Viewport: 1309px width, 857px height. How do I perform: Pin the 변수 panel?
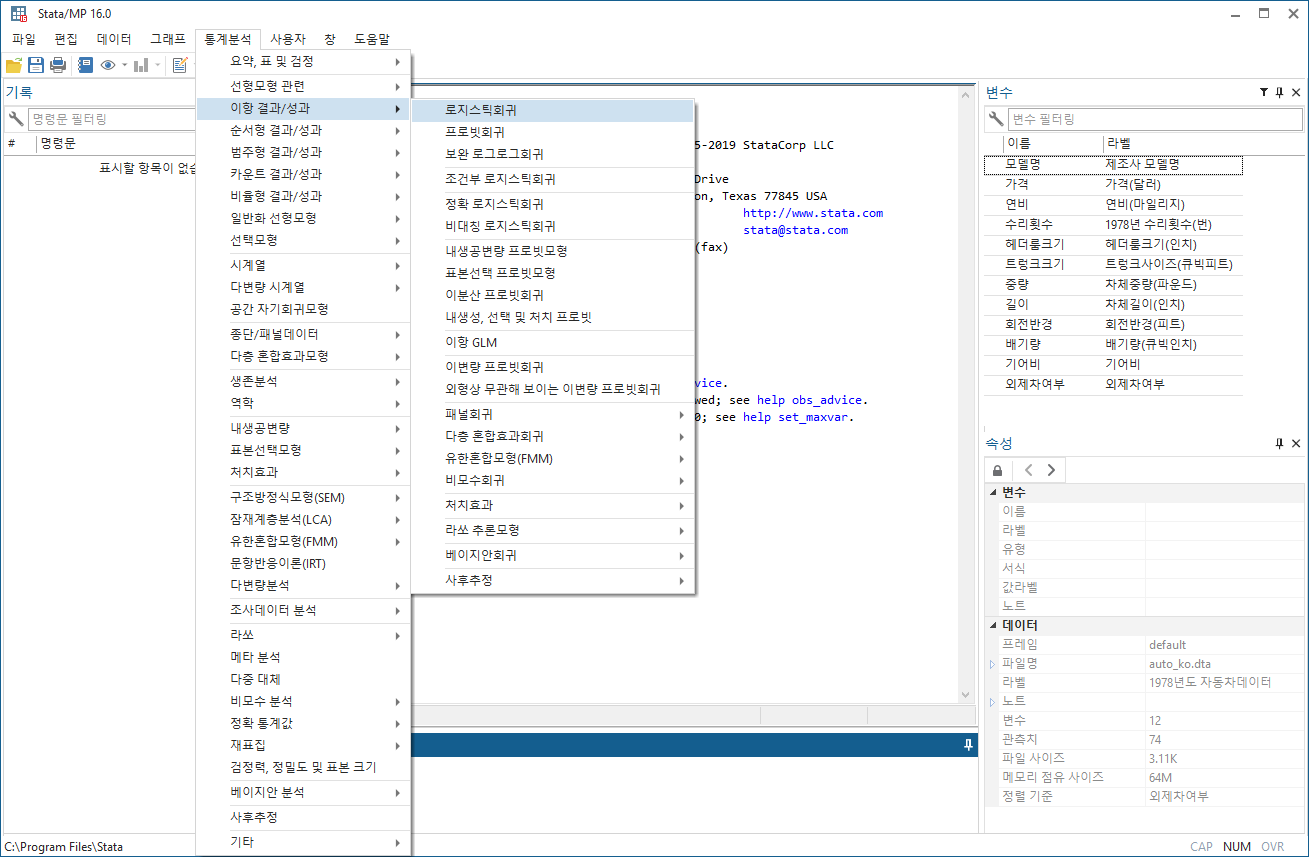point(1279,92)
